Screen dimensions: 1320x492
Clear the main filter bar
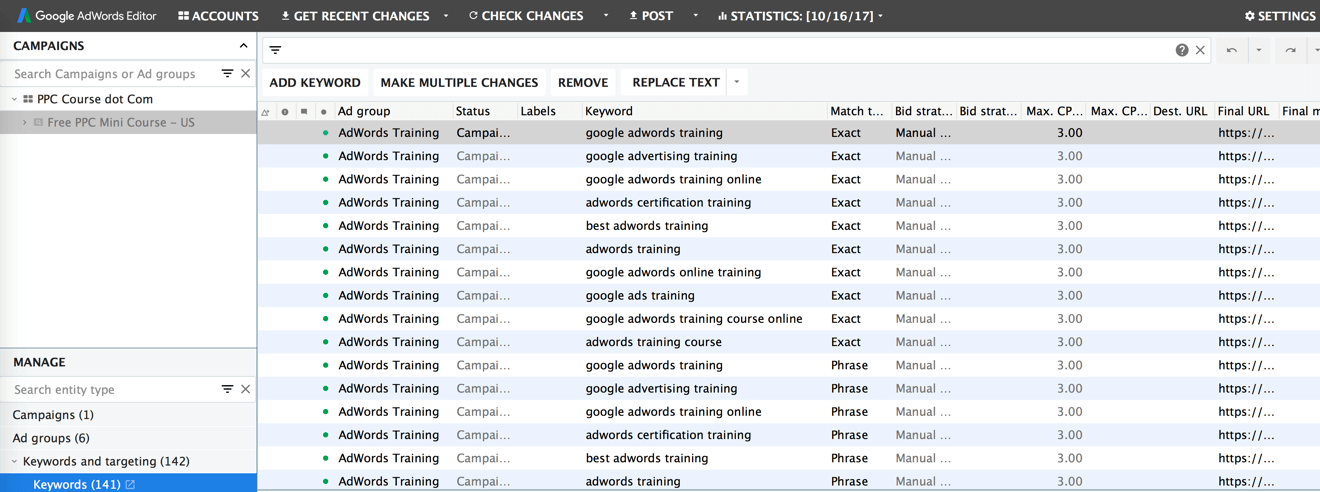tap(1200, 50)
